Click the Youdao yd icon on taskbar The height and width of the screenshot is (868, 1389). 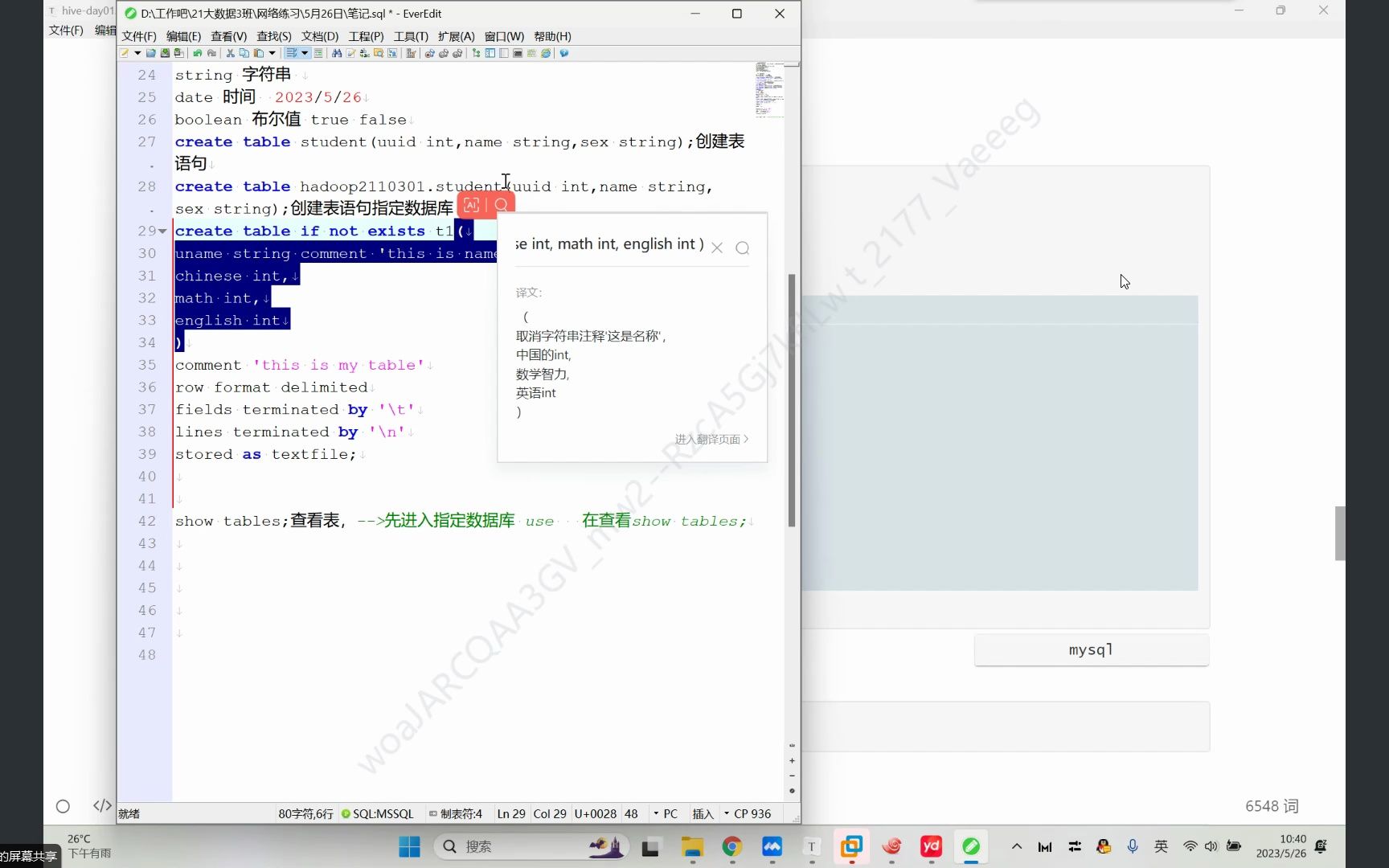click(931, 846)
